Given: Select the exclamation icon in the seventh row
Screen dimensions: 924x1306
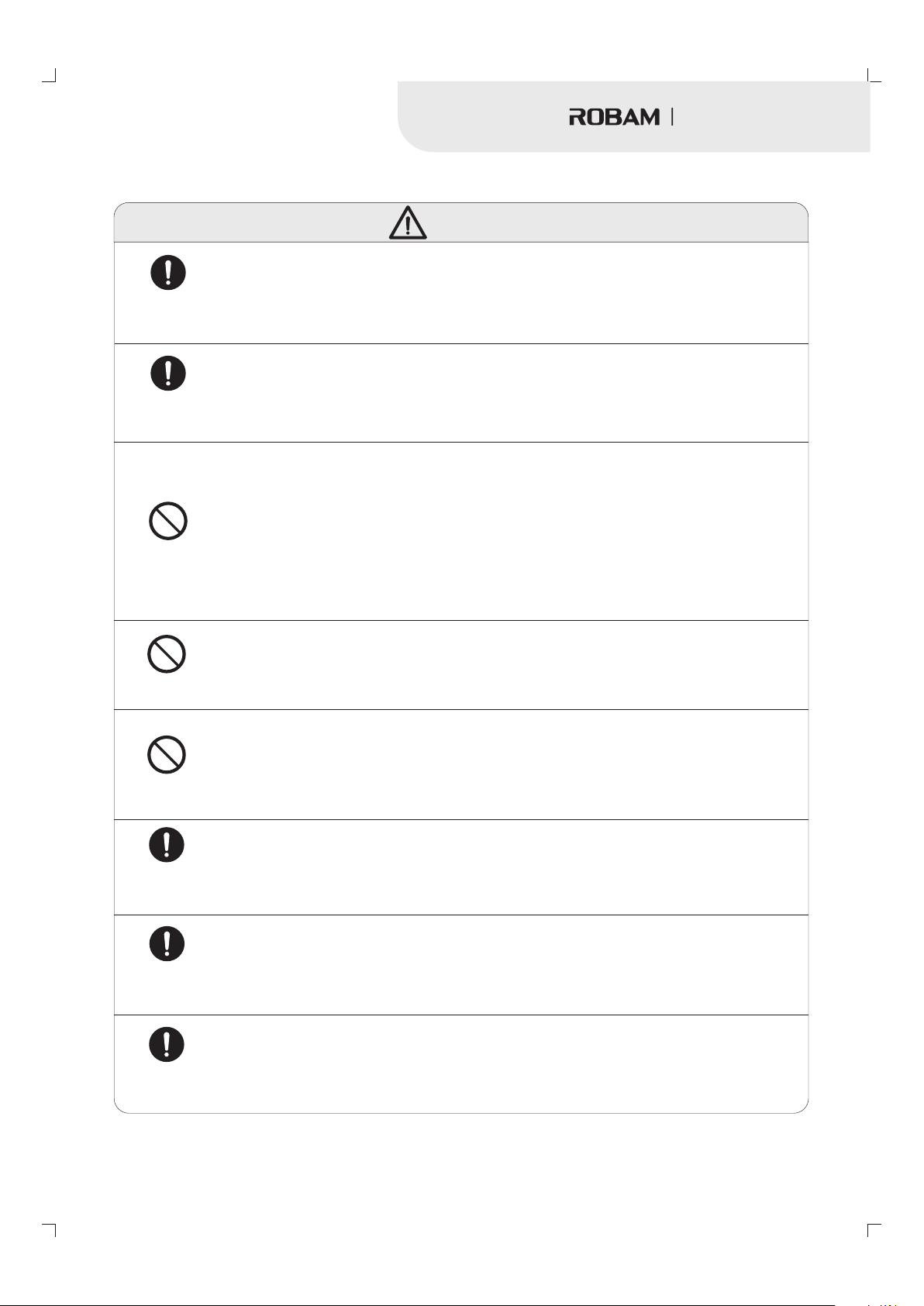Looking at the screenshot, I should (x=167, y=943).
